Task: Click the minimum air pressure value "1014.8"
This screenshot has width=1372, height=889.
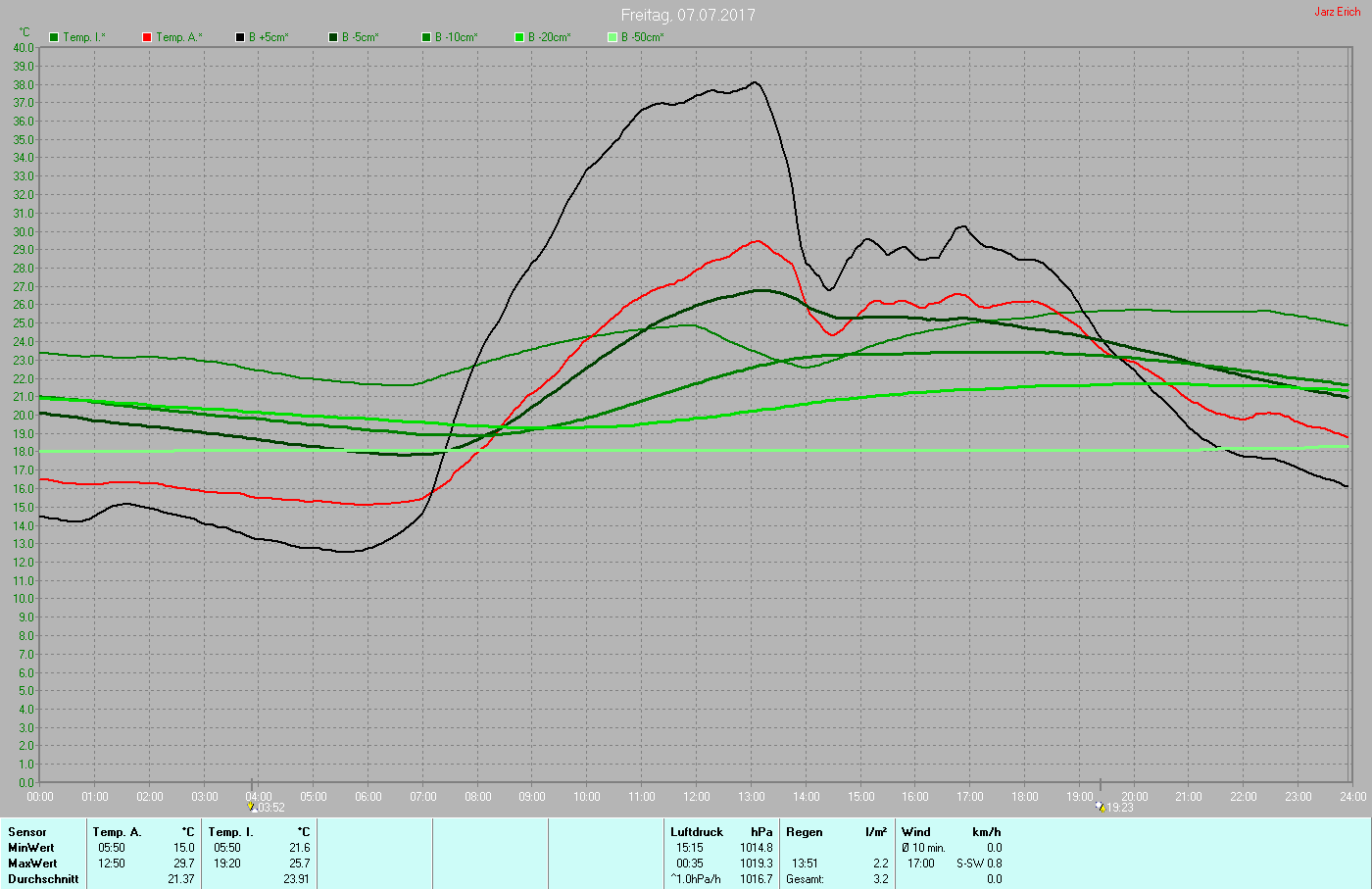Action: [757, 848]
